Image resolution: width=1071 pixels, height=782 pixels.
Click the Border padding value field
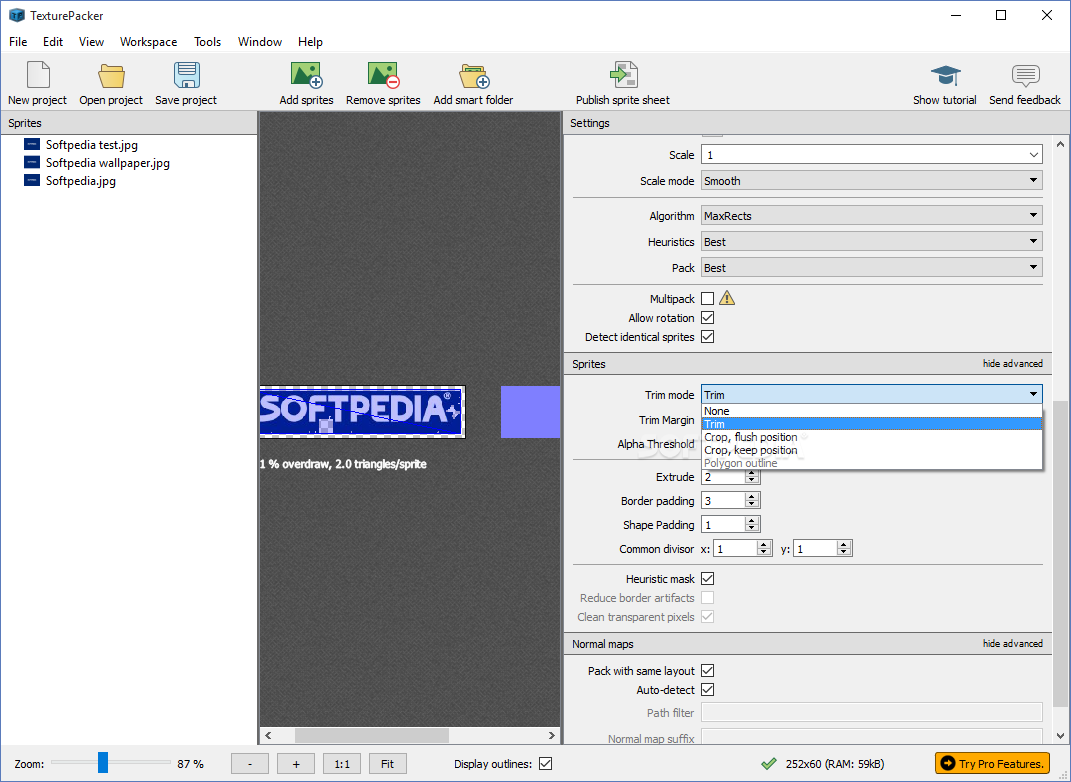[723, 501]
